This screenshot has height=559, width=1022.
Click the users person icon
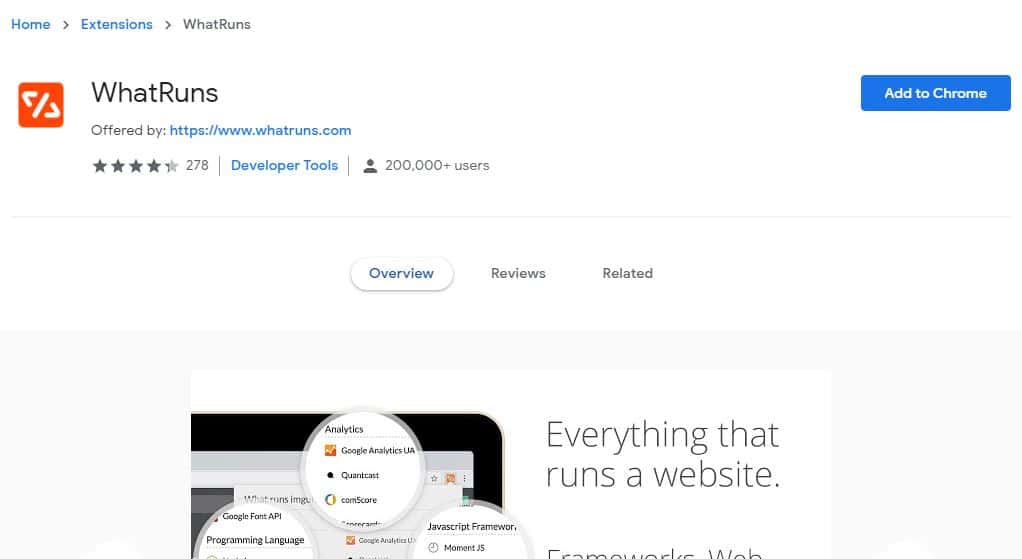pos(370,166)
